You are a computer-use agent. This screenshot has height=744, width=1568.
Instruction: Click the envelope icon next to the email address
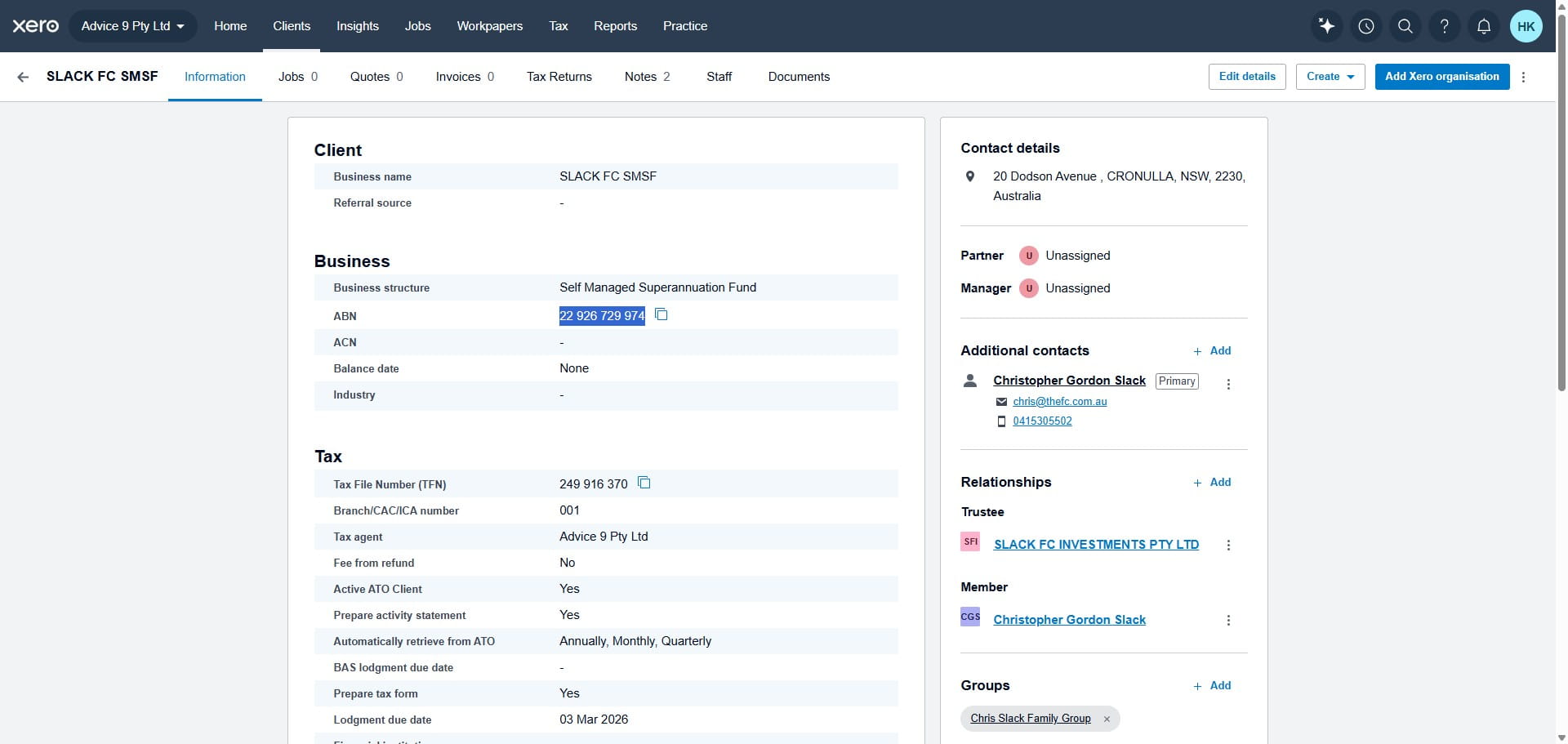tap(1001, 402)
